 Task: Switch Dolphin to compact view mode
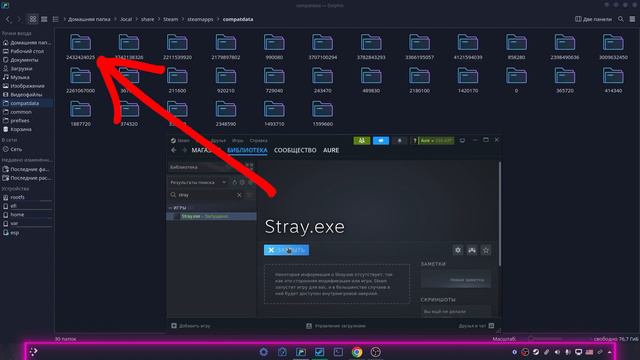(44, 19)
